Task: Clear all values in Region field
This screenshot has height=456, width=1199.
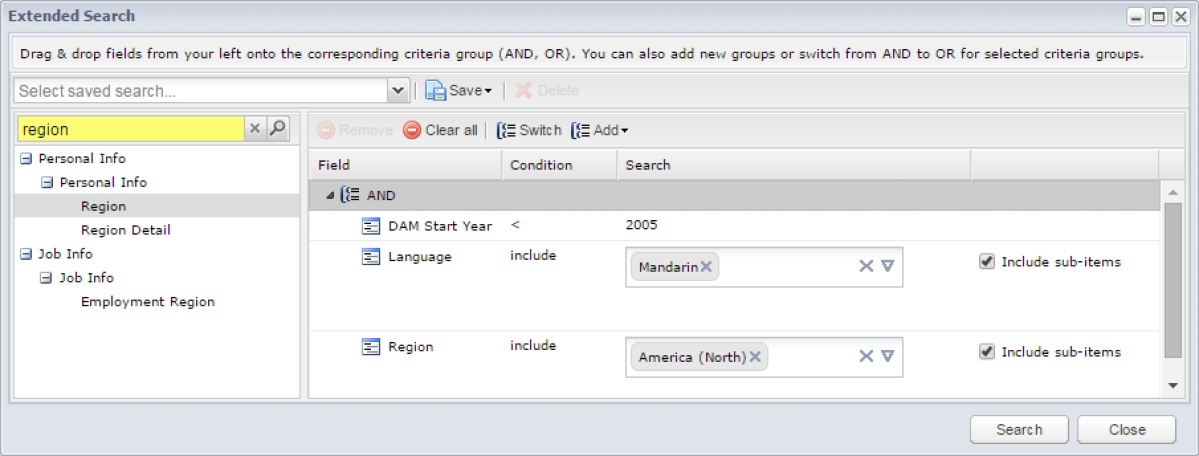Action: click(866, 356)
